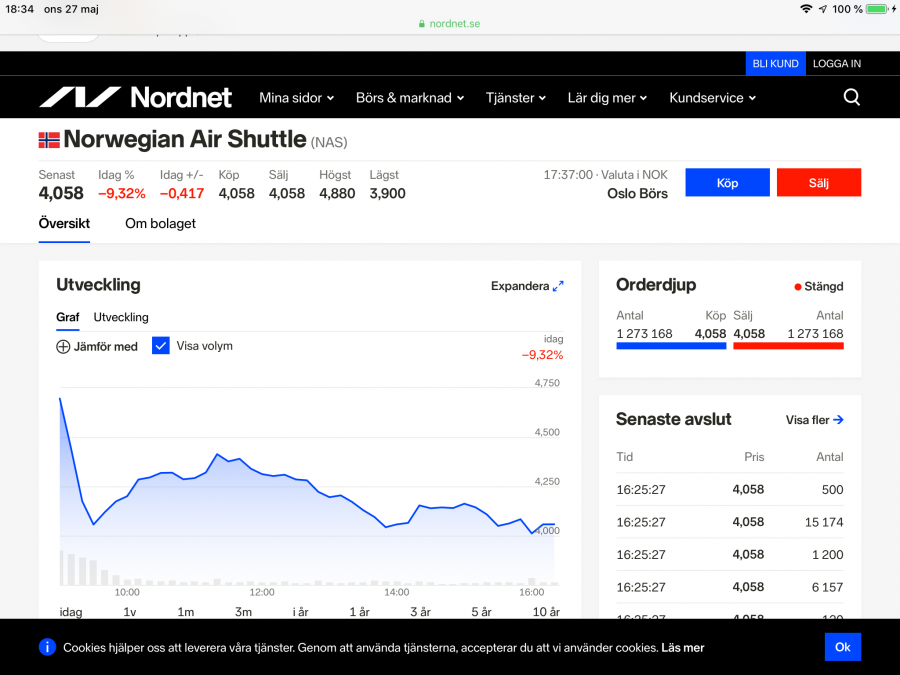Click the Norwegian flag icon
900x675 pixels.
click(49, 140)
